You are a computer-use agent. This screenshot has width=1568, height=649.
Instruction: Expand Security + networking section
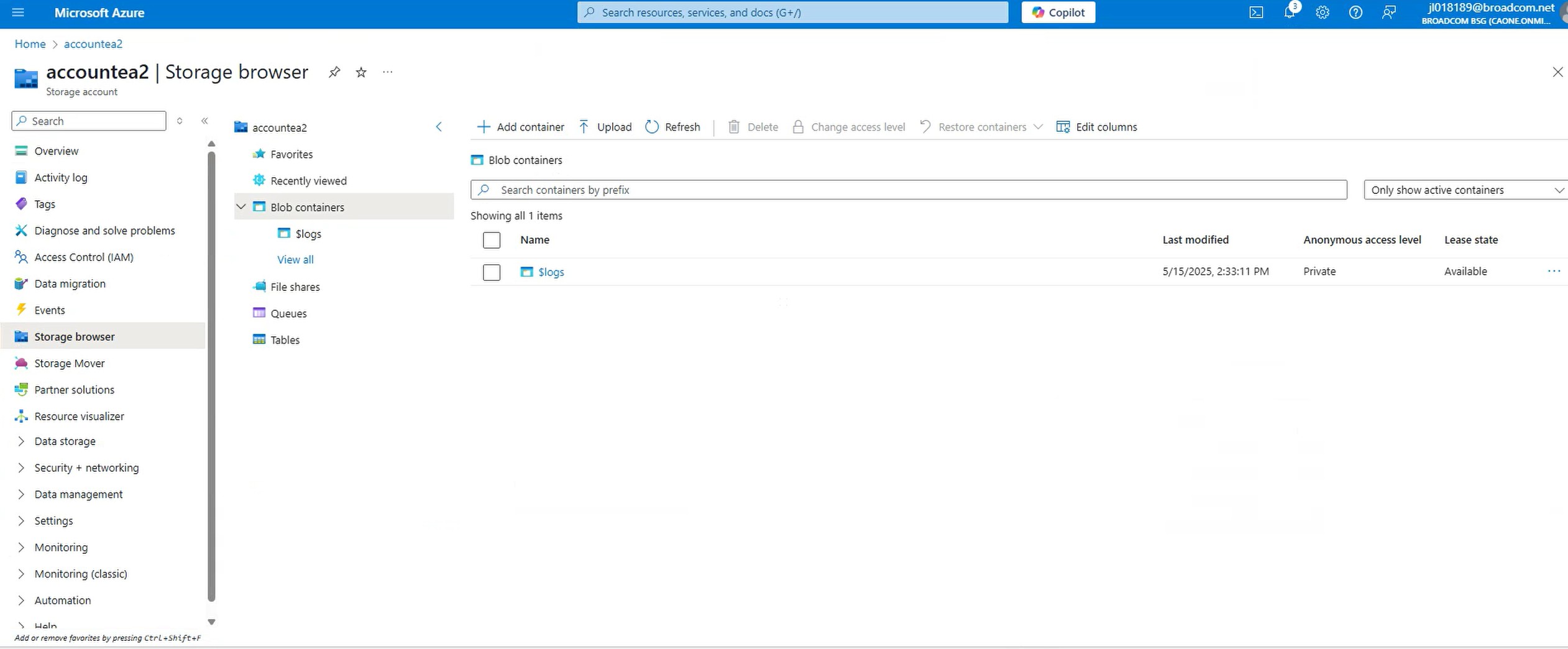(21, 467)
